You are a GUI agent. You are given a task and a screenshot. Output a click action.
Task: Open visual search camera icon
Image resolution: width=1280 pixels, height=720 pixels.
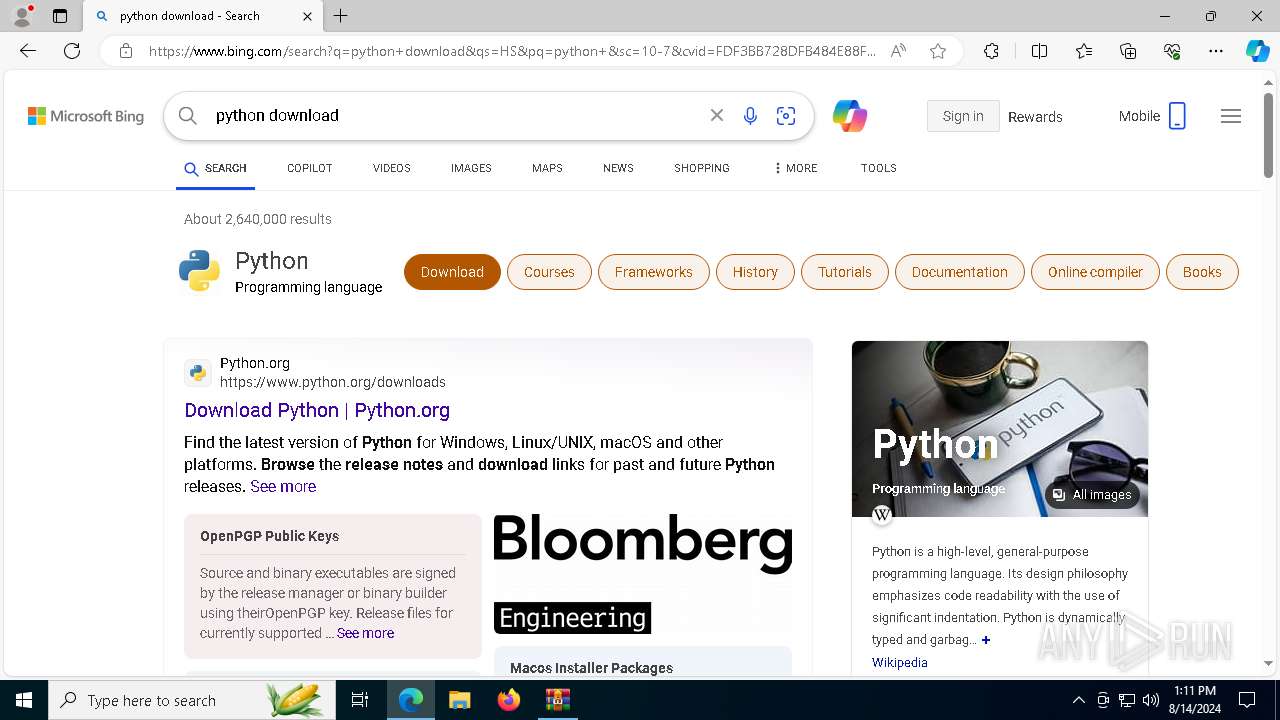tap(786, 116)
